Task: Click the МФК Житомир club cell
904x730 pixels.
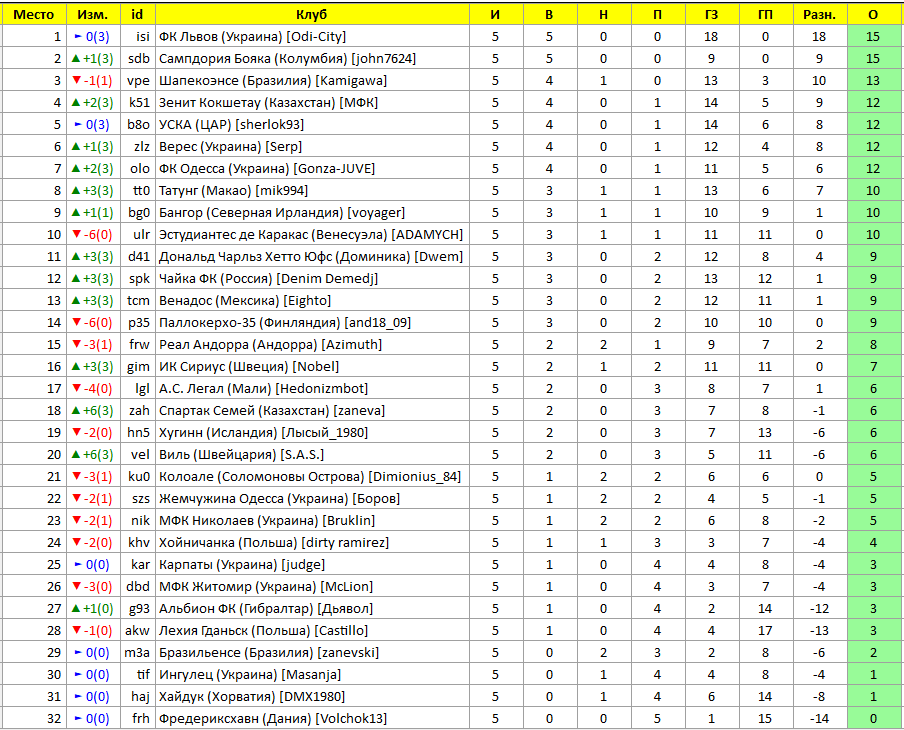Action: [312, 587]
